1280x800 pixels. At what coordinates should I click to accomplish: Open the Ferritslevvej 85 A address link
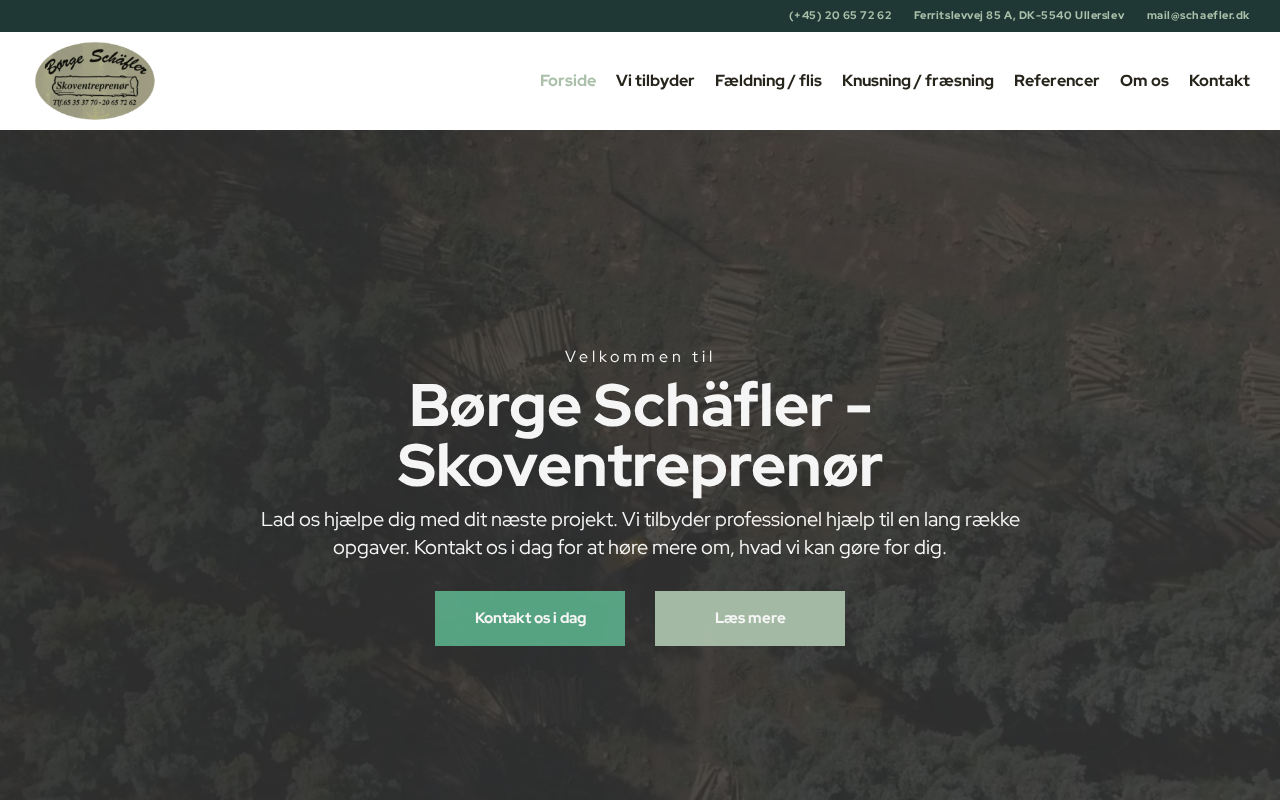coord(1019,15)
